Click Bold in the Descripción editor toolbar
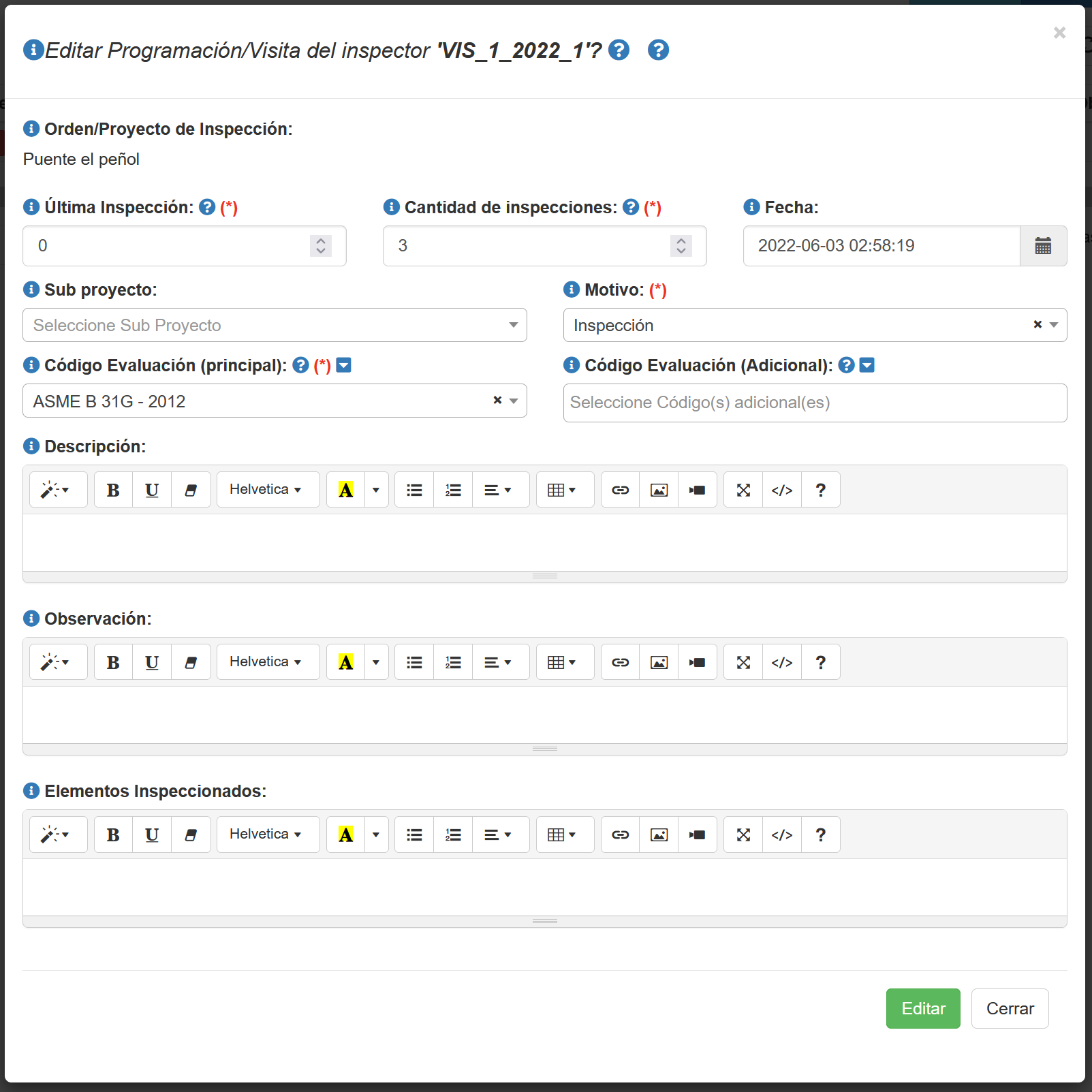The width and height of the screenshot is (1092, 1092). [113, 490]
